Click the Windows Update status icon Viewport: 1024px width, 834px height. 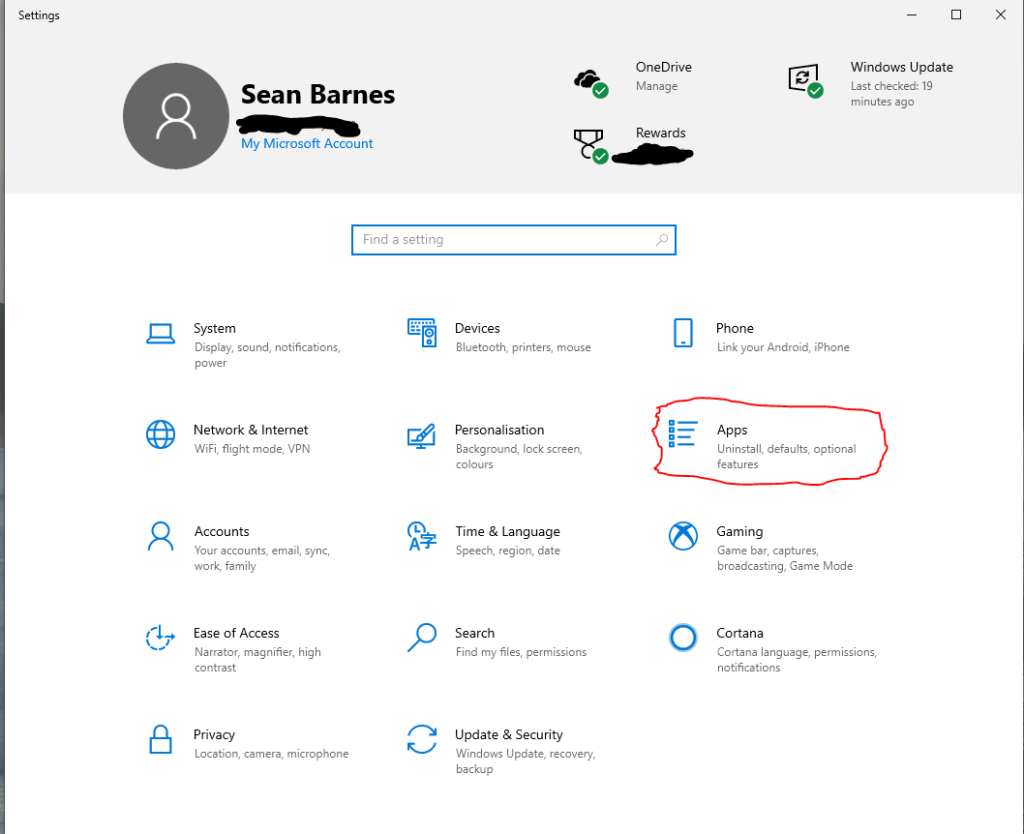pos(805,81)
